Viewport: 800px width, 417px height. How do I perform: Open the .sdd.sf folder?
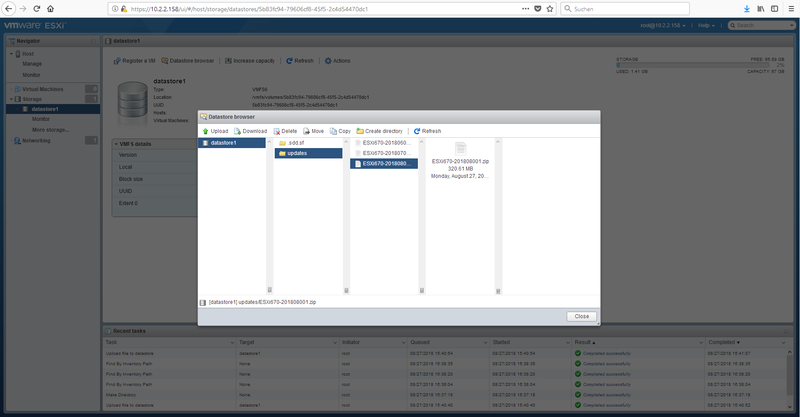tap(308, 143)
